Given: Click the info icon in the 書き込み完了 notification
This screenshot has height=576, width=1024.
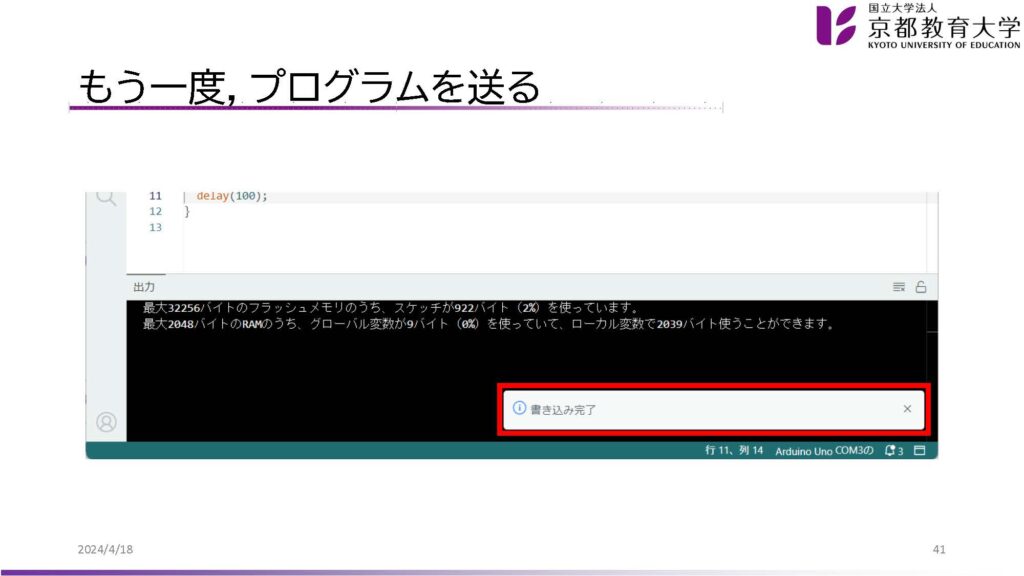Looking at the screenshot, I should point(519,408).
